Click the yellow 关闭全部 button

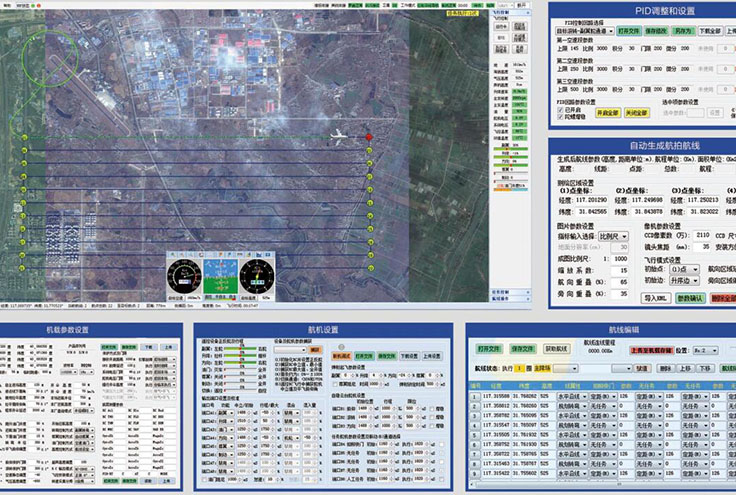click(636, 113)
